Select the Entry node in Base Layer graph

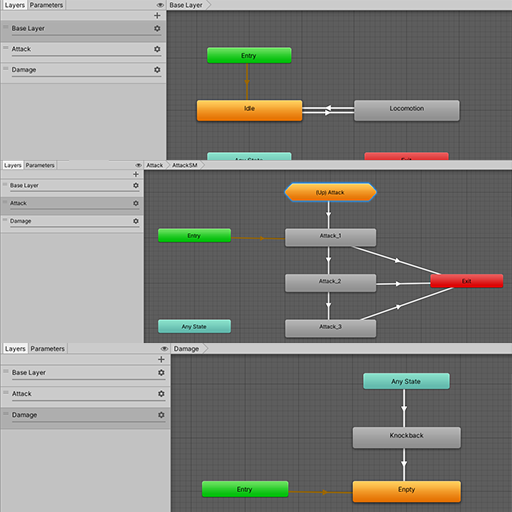click(x=249, y=55)
